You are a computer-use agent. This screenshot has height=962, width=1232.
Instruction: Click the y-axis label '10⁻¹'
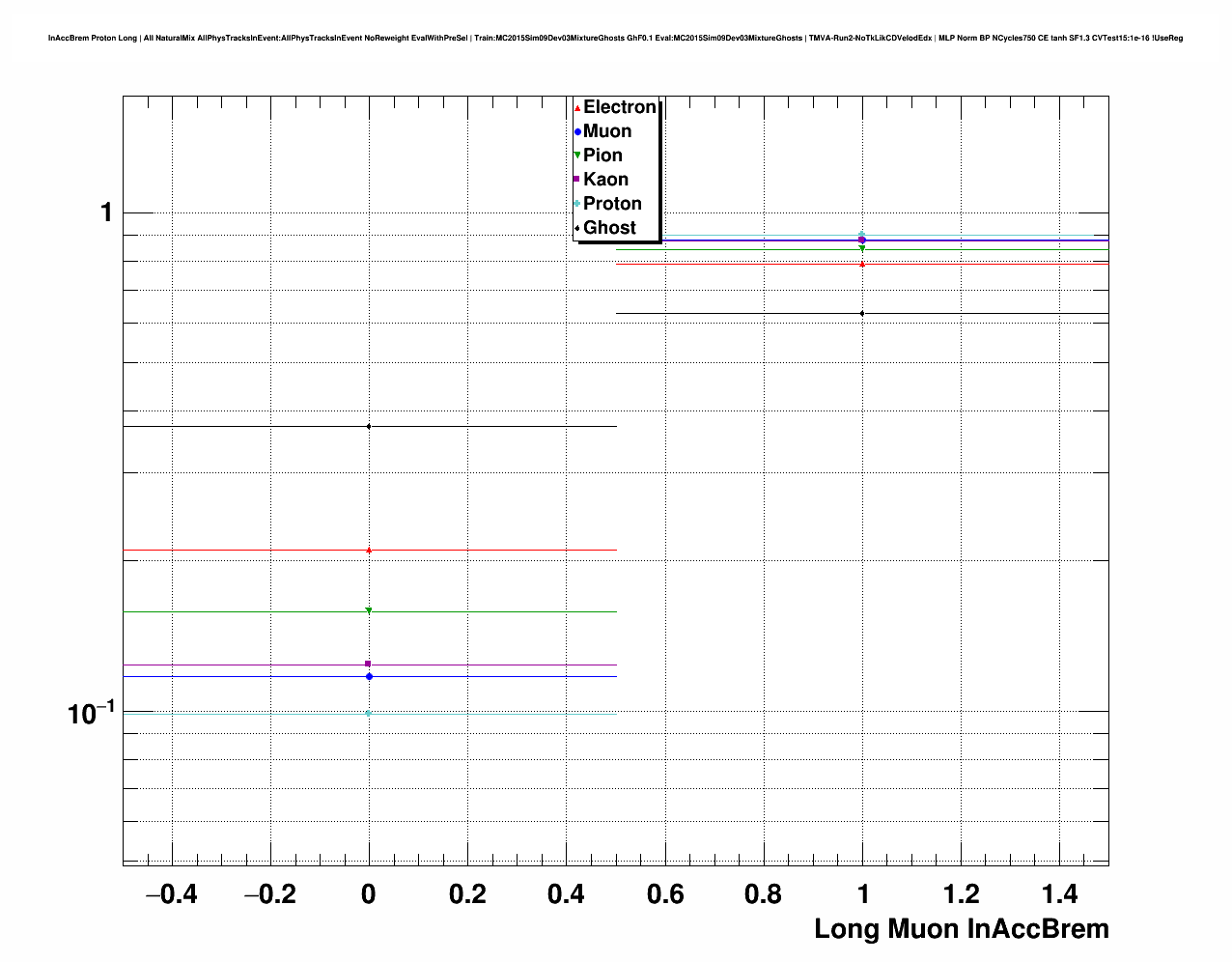[90, 713]
